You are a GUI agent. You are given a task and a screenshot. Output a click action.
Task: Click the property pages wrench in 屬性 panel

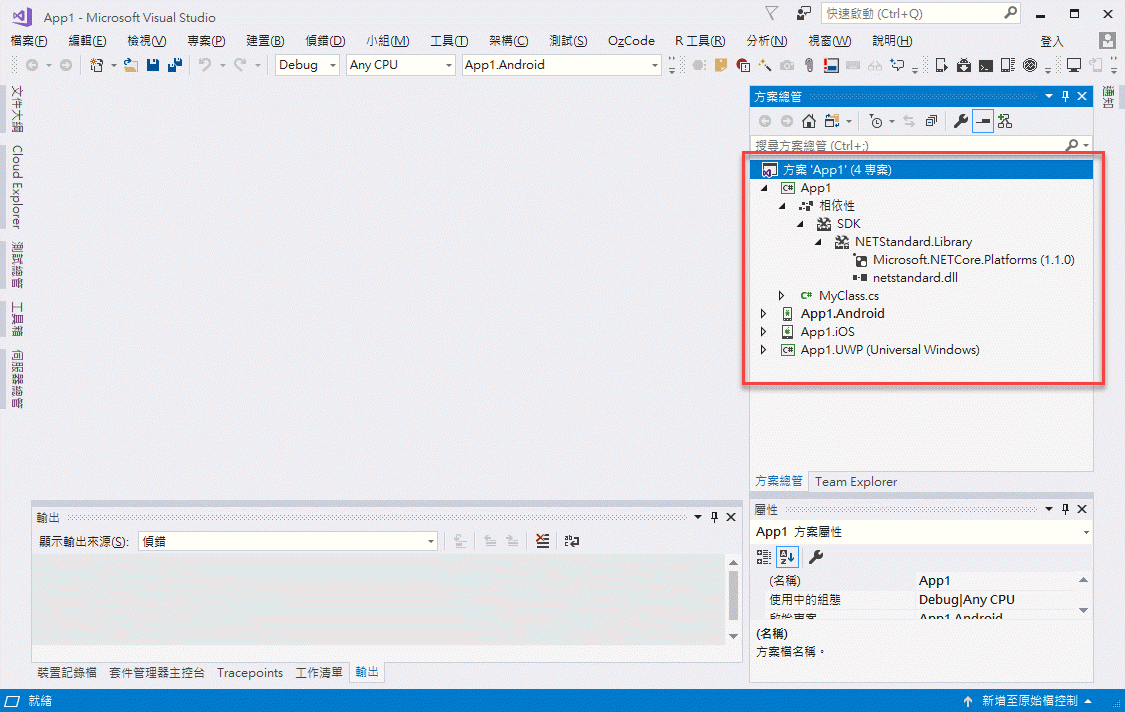tap(816, 557)
